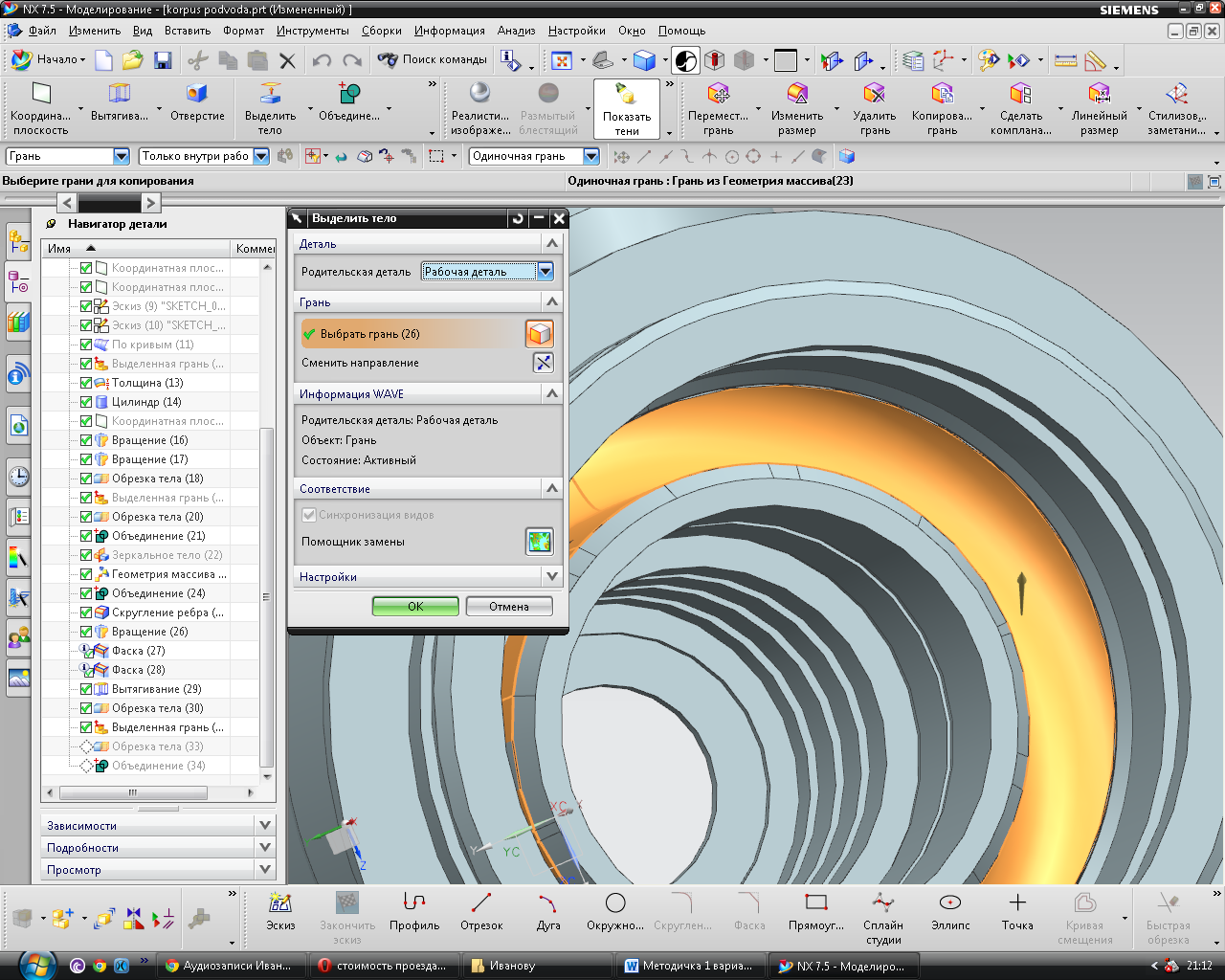Toggle checkbox for Обрезка тела (18)
The width and height of the screenshot is (1225, 980).
[86, 479]
